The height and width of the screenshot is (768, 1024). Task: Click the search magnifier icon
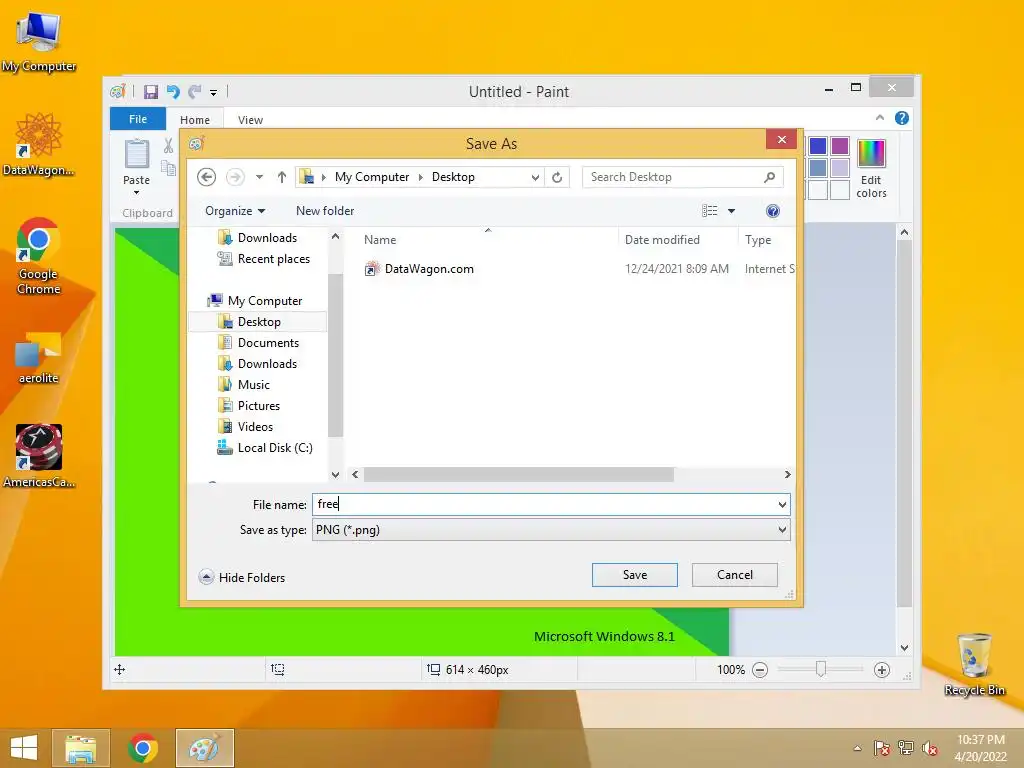click(x=769, y=177)
